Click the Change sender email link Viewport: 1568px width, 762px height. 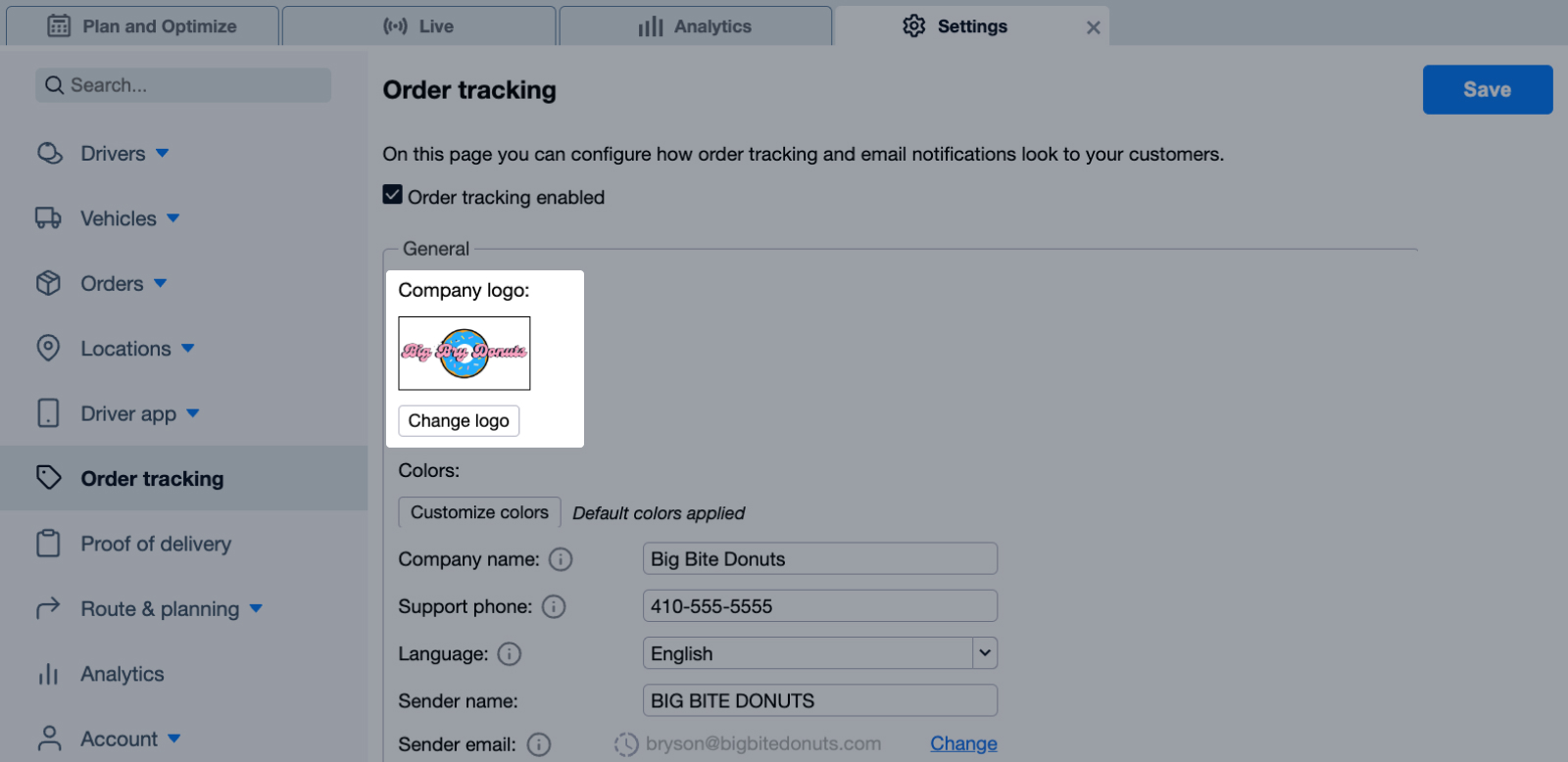click(963, 744)
